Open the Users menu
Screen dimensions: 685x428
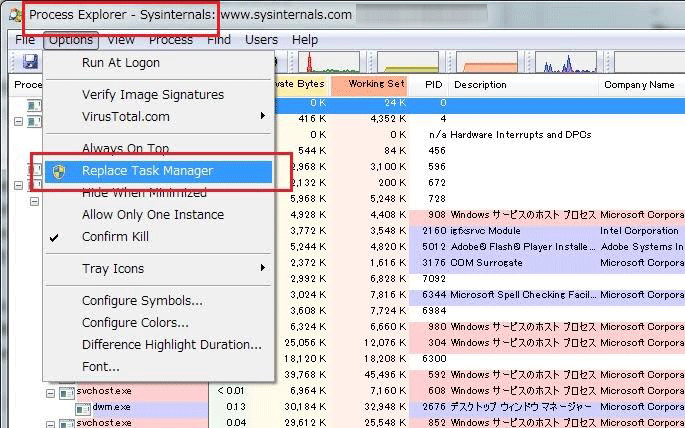(x=261, y=40)
